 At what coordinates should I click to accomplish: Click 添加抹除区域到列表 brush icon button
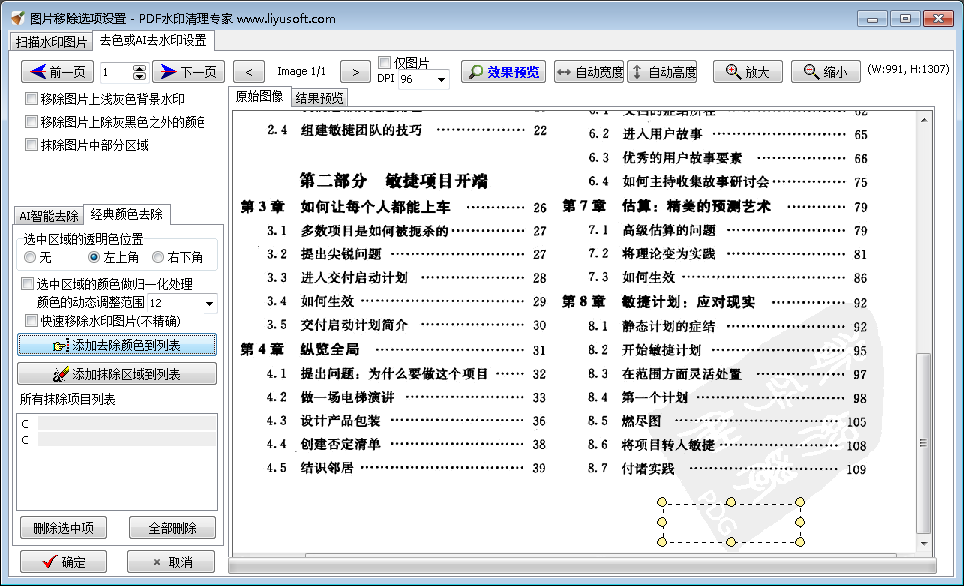(117, 374)
